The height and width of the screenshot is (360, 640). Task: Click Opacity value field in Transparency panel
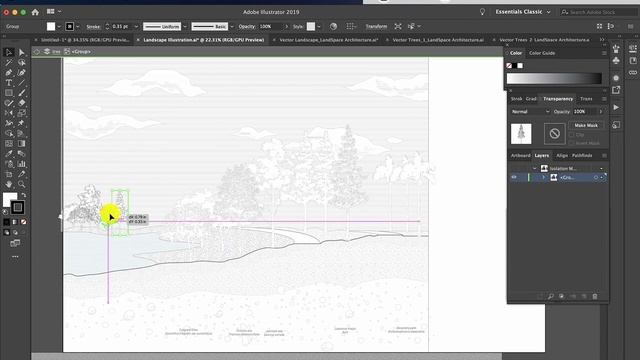(x=584, y=111)
